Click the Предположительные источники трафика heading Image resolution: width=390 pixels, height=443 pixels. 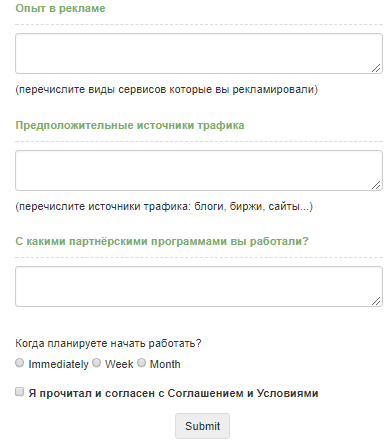tap(130, 125)
